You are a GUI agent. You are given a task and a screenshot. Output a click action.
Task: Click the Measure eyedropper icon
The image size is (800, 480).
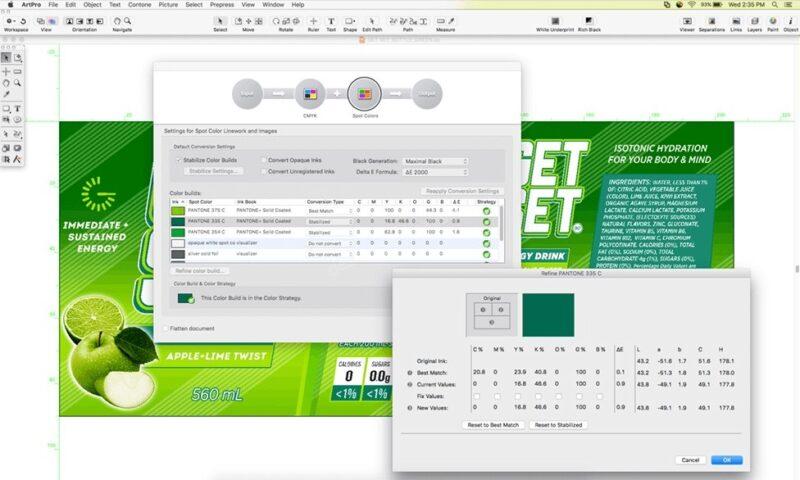pos(452,21)
